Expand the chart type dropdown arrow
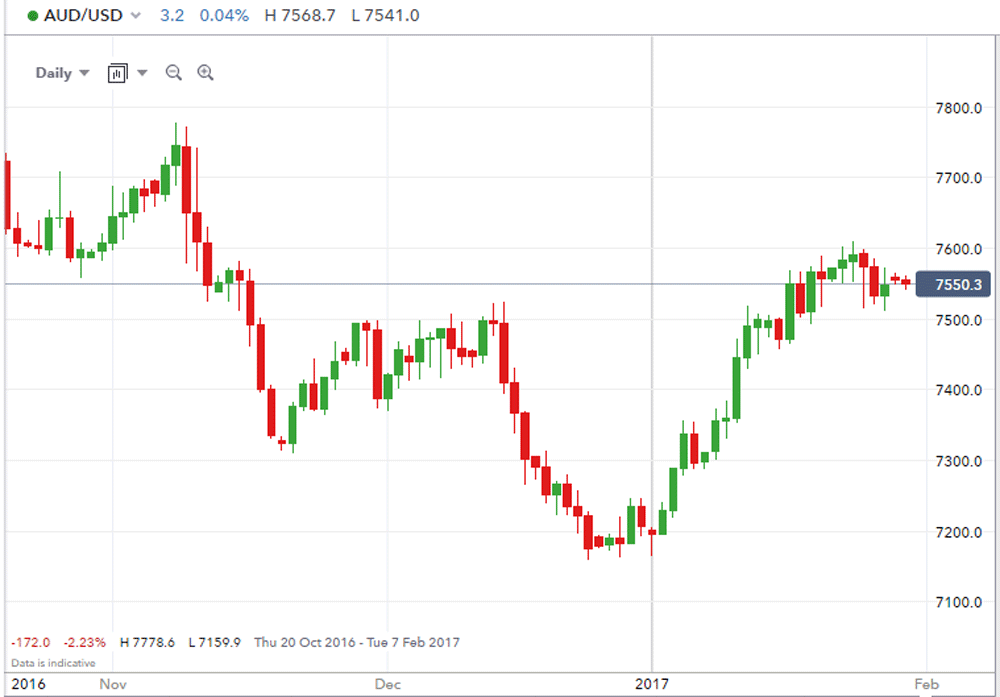Screen dimensions: 1000x697 click(x=142, y=73)
